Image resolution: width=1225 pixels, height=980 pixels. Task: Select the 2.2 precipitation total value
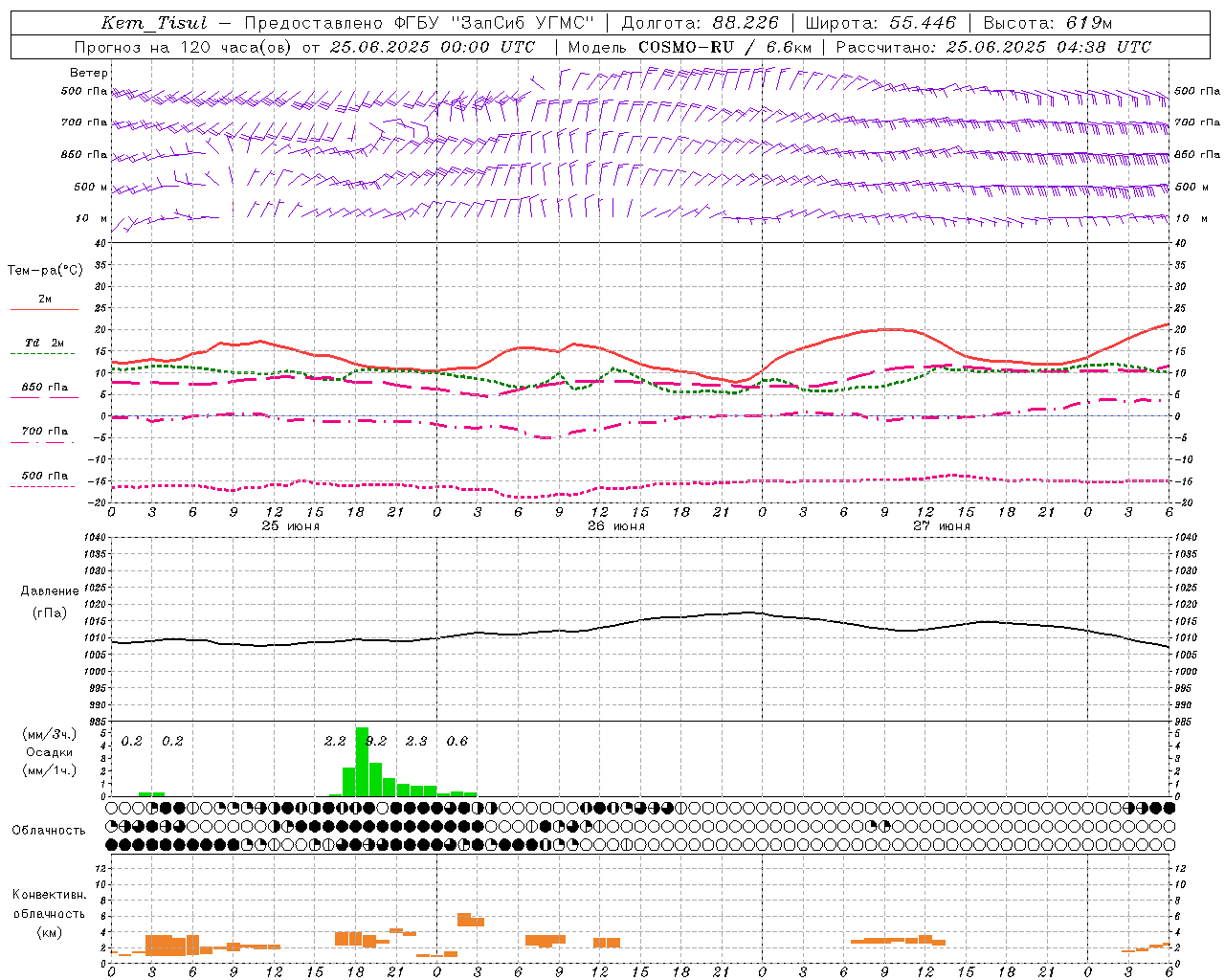click(335, 741)
